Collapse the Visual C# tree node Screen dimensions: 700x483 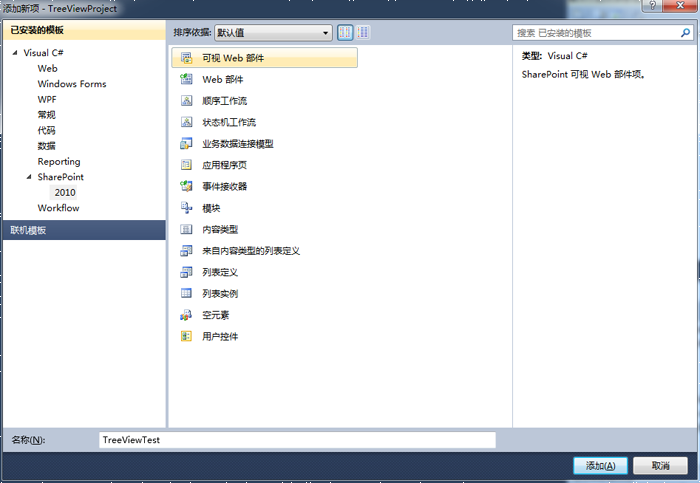coord(15,53)
